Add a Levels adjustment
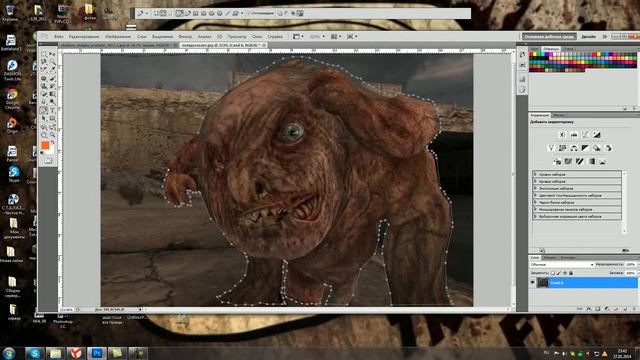The image size is (640, 360). pos(574,135)
